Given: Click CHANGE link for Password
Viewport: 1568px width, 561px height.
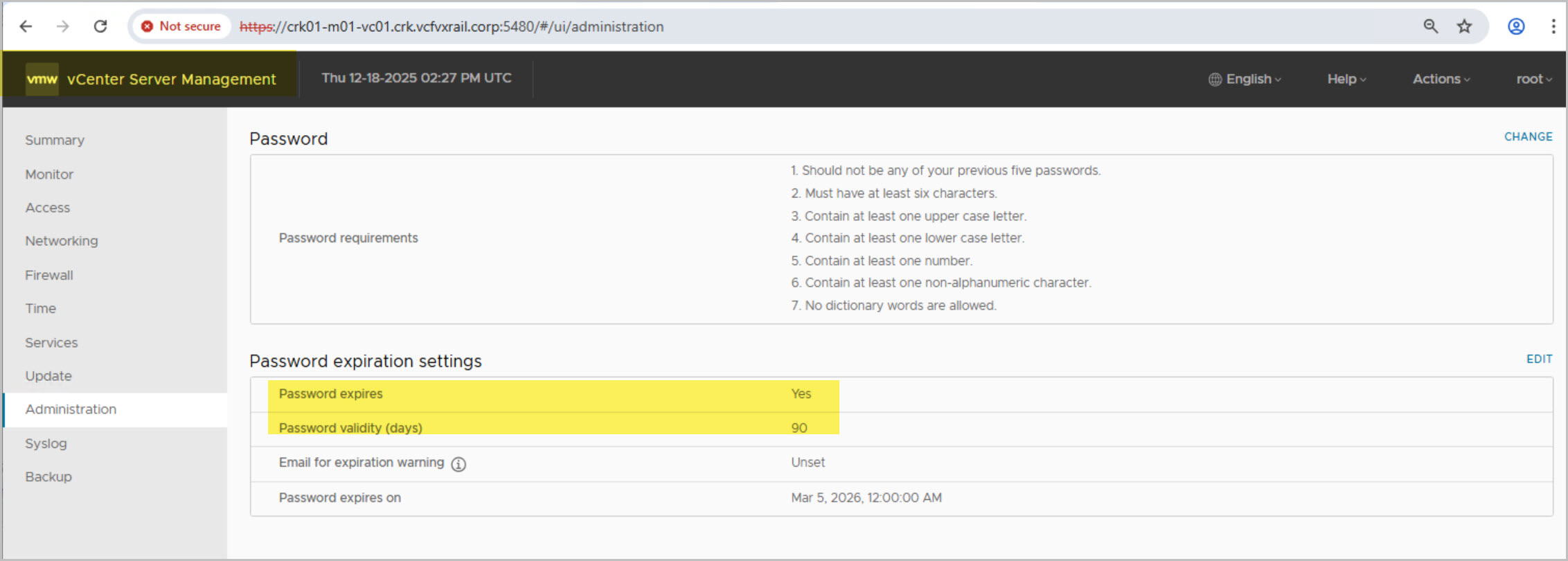Looking at the screenshot, I should tap(1528, 136).
